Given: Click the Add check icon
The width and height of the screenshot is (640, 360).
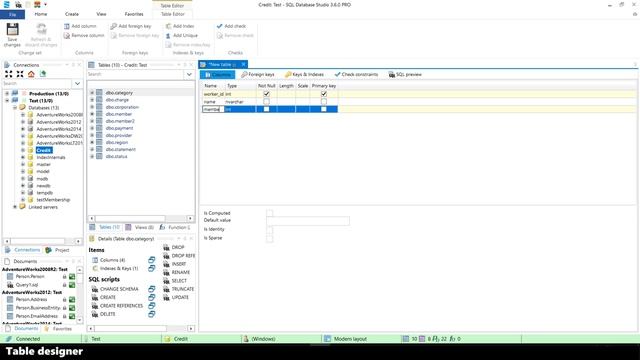Looking at the screenshot, I should pos(220,26).
